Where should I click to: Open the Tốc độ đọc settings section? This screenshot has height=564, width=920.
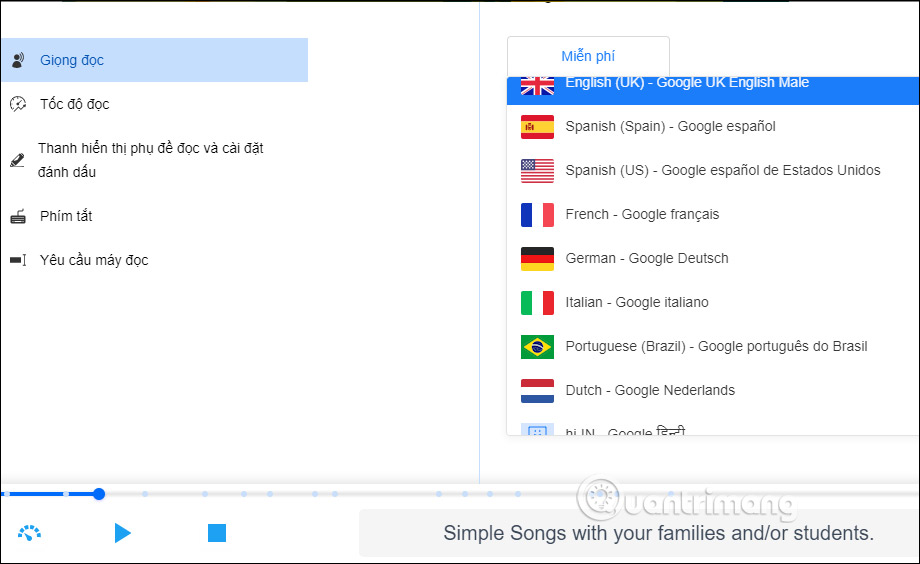75,104
